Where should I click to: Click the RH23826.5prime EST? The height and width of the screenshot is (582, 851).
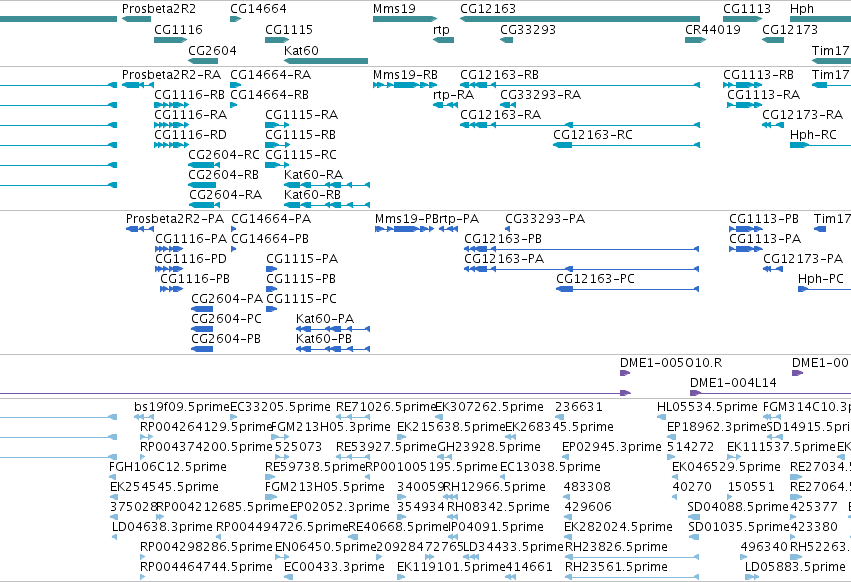[632, 557]
